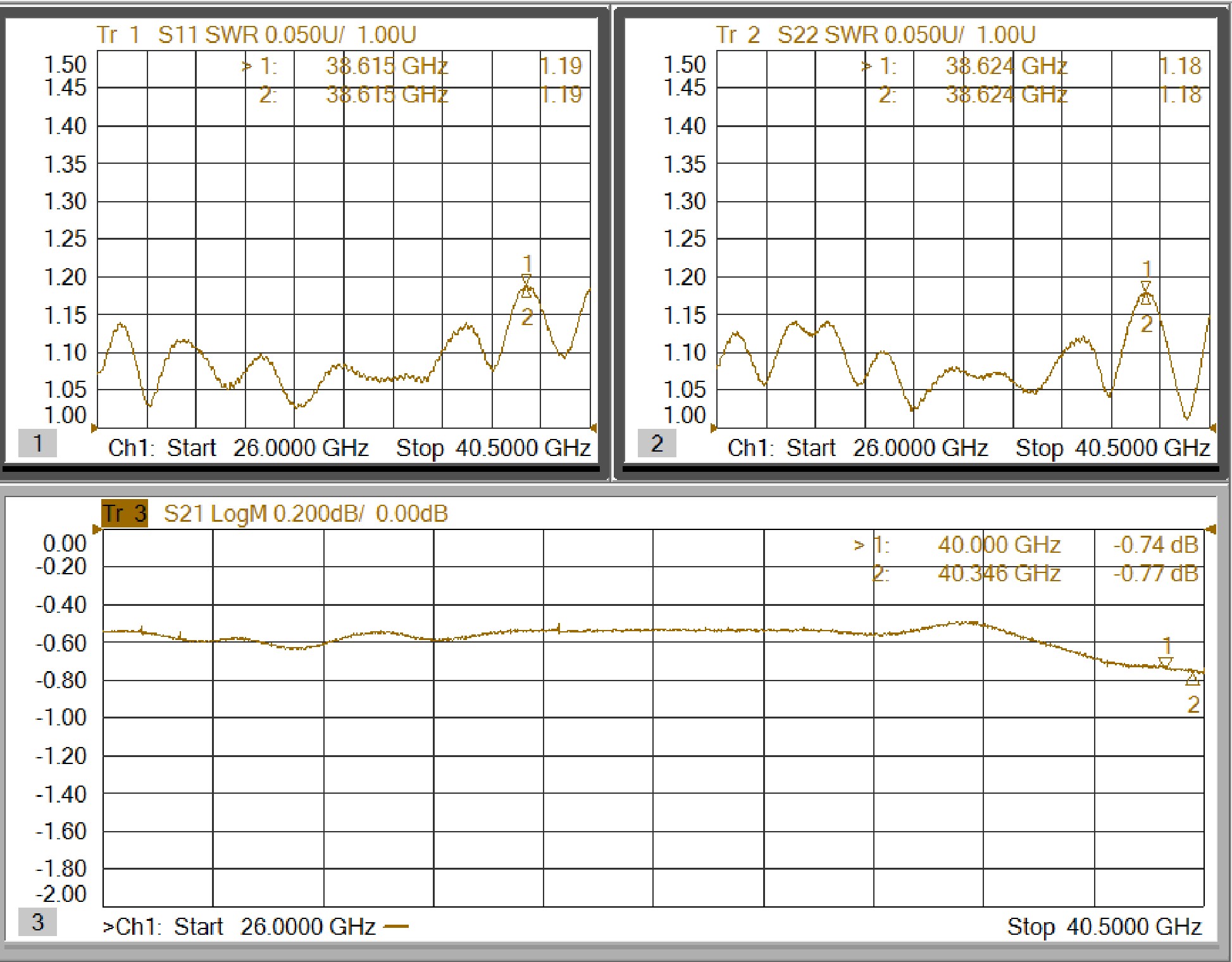
Task: Click marker 2 triangle on S11 trace
Action: pyautogui.click(x=526, y=292)
